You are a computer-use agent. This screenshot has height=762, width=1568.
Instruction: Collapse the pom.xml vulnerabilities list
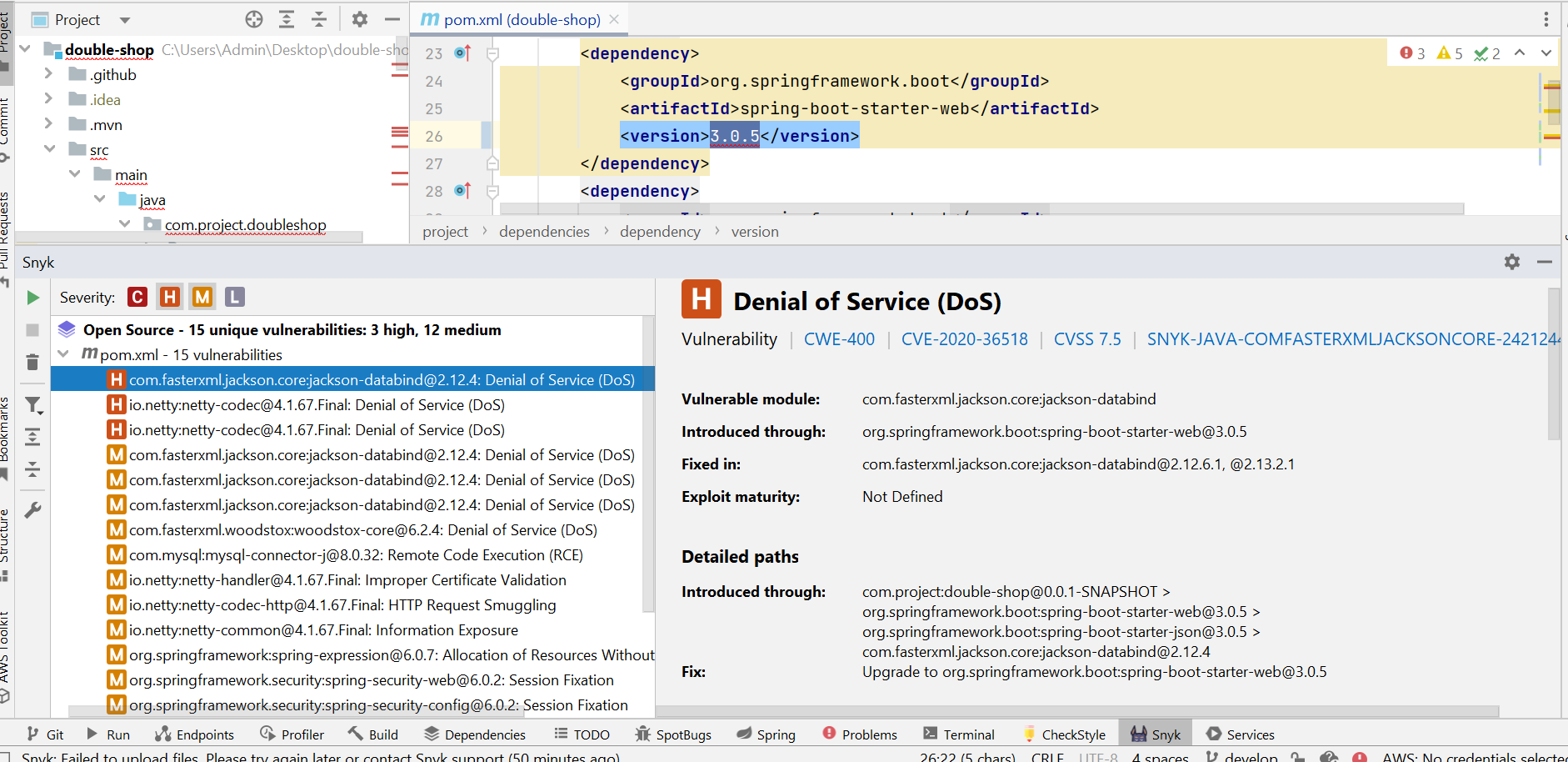coord(64,353)
